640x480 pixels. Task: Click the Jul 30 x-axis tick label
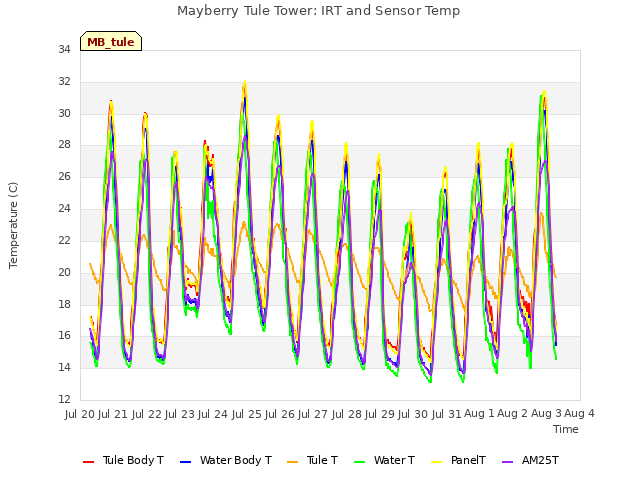413,414
